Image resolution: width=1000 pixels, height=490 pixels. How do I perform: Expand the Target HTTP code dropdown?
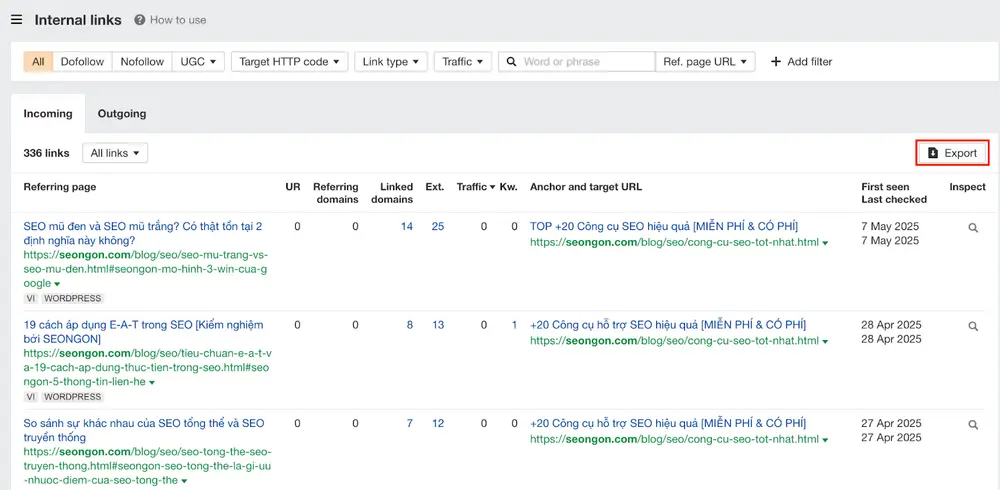(x=290, y=62)
